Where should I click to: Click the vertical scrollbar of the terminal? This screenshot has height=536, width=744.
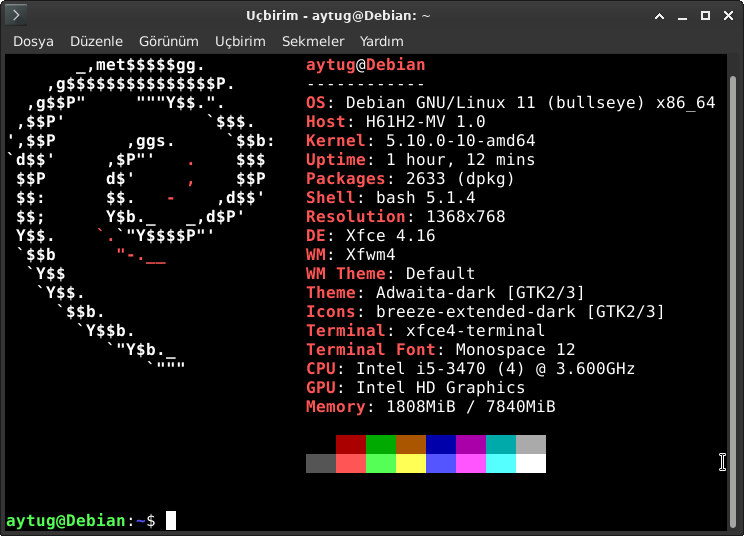[733, 304]
